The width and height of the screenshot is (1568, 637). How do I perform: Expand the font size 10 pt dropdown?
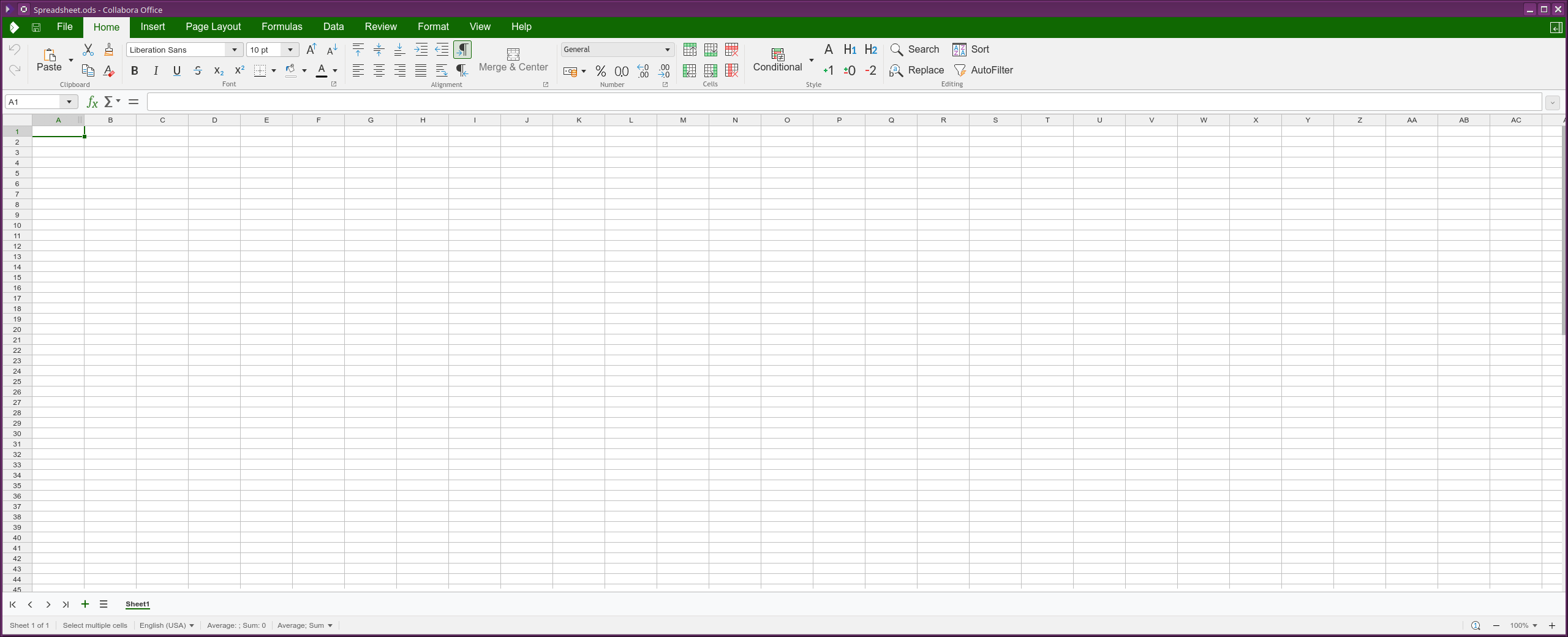(x=290, y=50)
